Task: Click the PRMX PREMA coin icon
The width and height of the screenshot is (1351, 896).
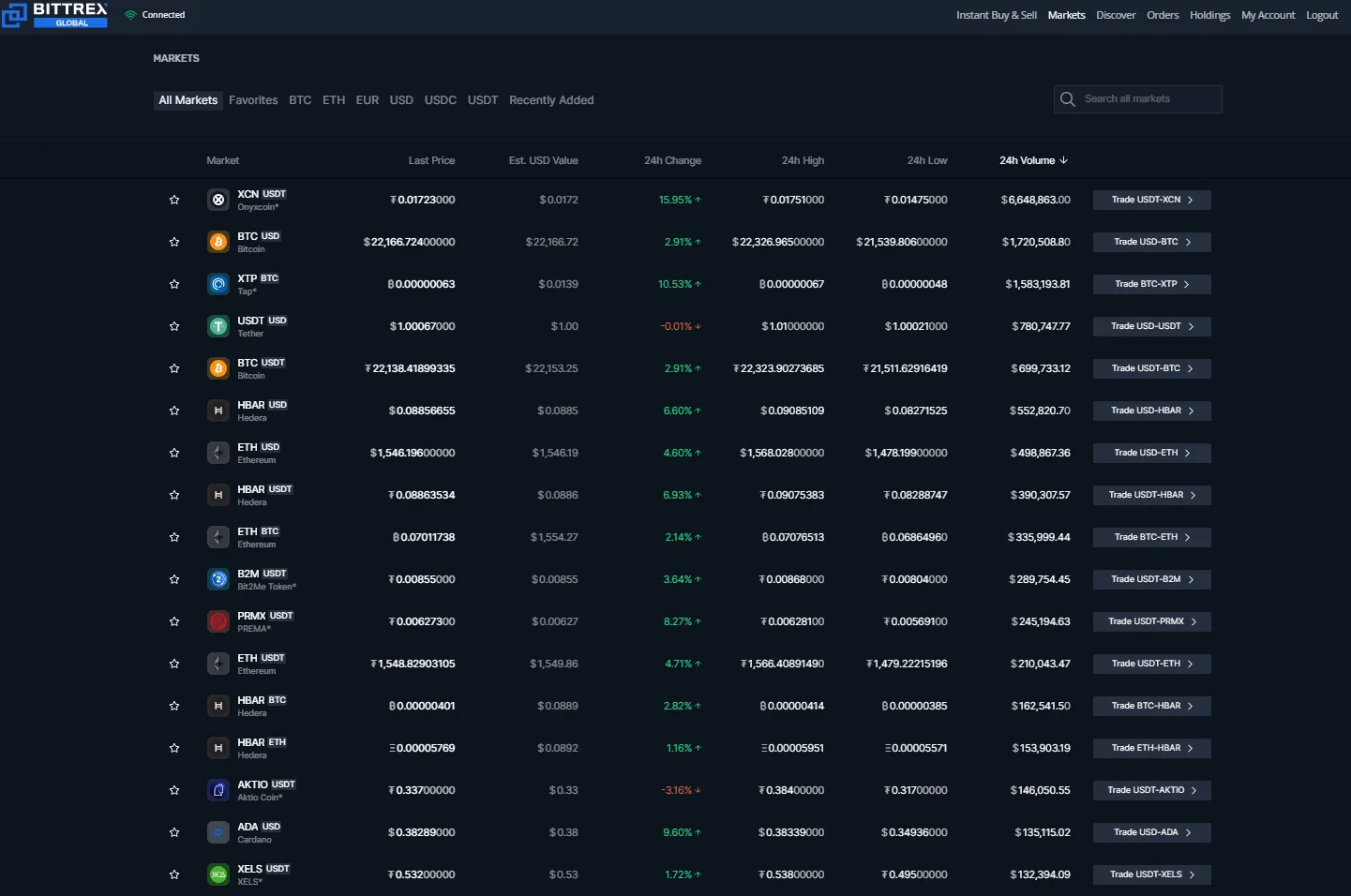Action: tap(218, 621)
